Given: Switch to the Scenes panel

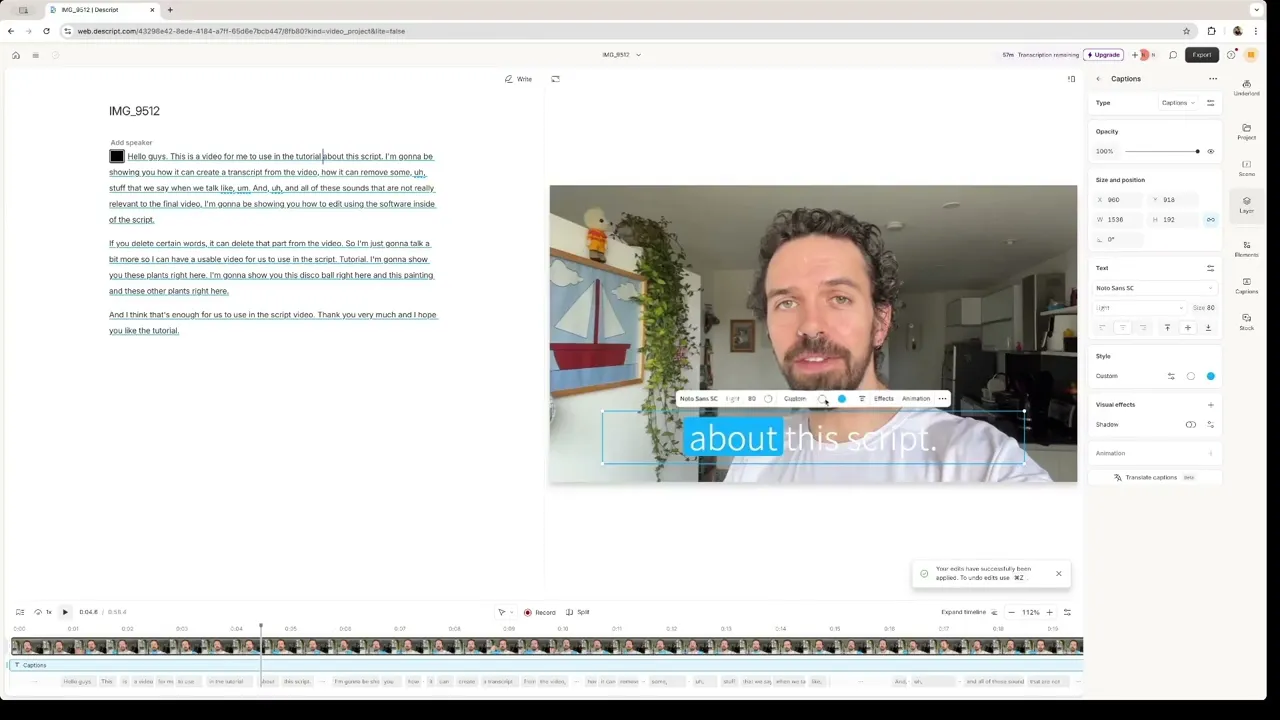Looking at the screenshot, I should (1247, 168).
